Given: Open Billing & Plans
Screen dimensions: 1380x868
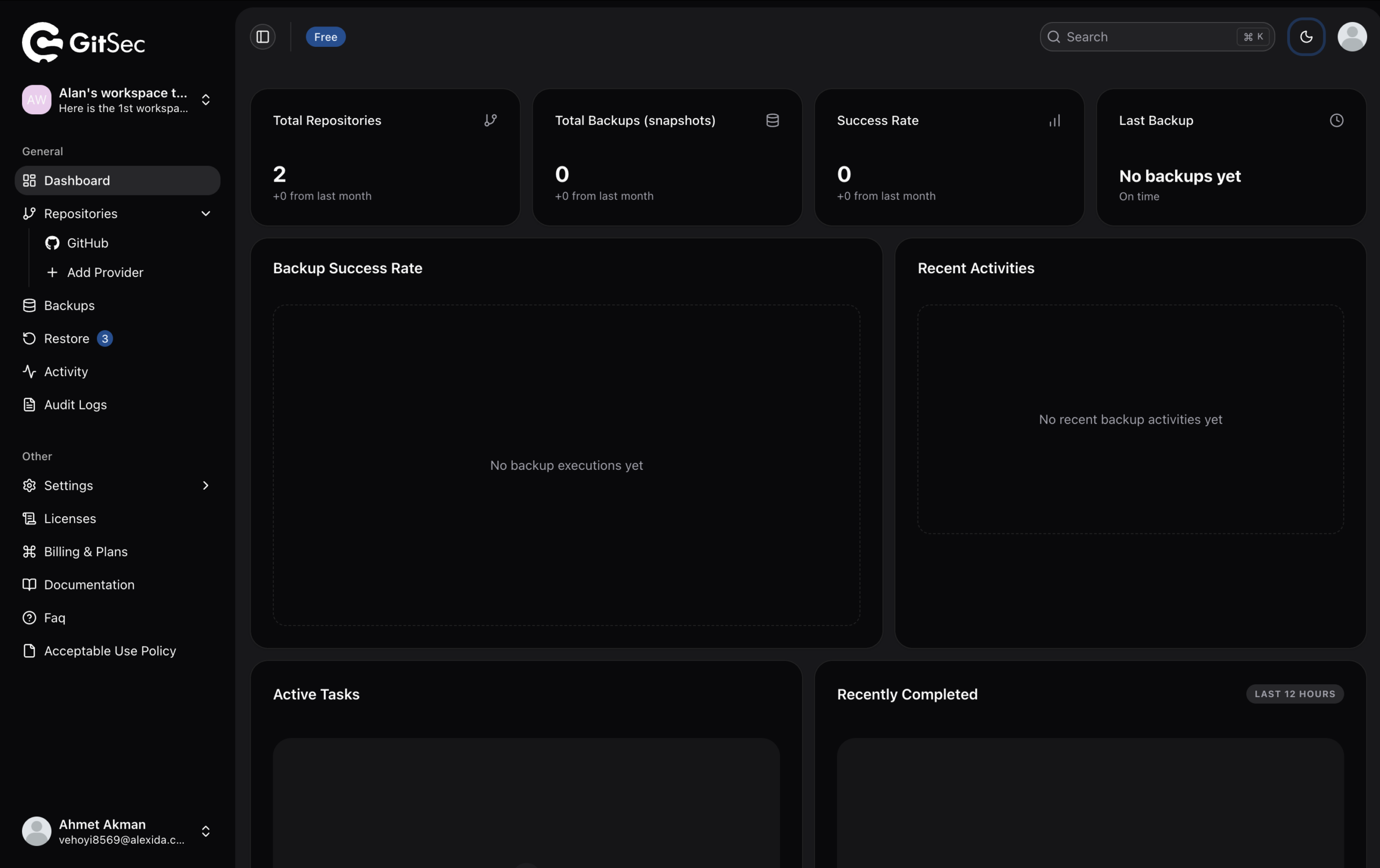Looking at the screenshot, I should tap(85, 551).
